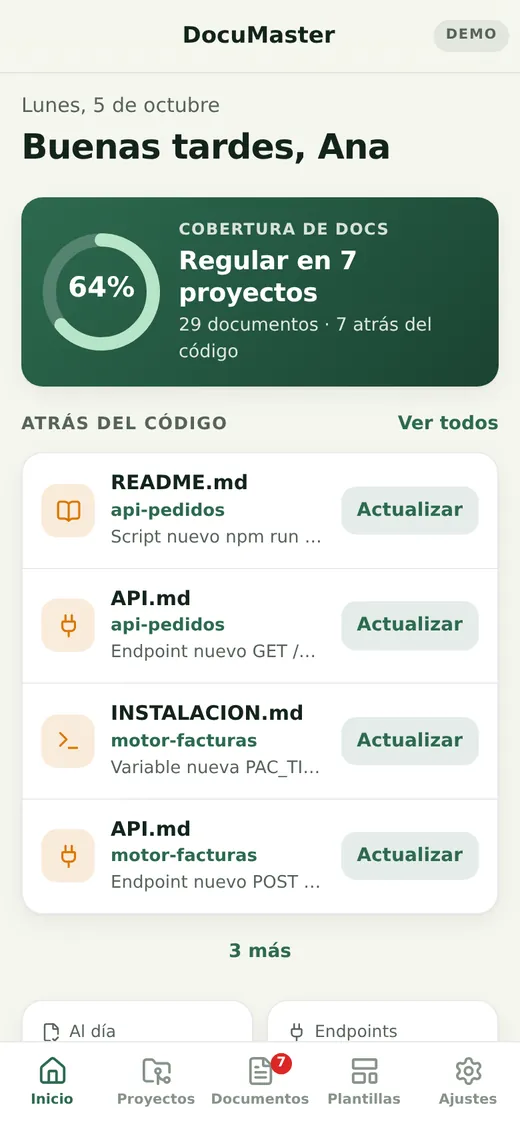Select the INSTALACION.md file name
The image size is (520, 1125).
pyautogui.click(x=207, y=712)
